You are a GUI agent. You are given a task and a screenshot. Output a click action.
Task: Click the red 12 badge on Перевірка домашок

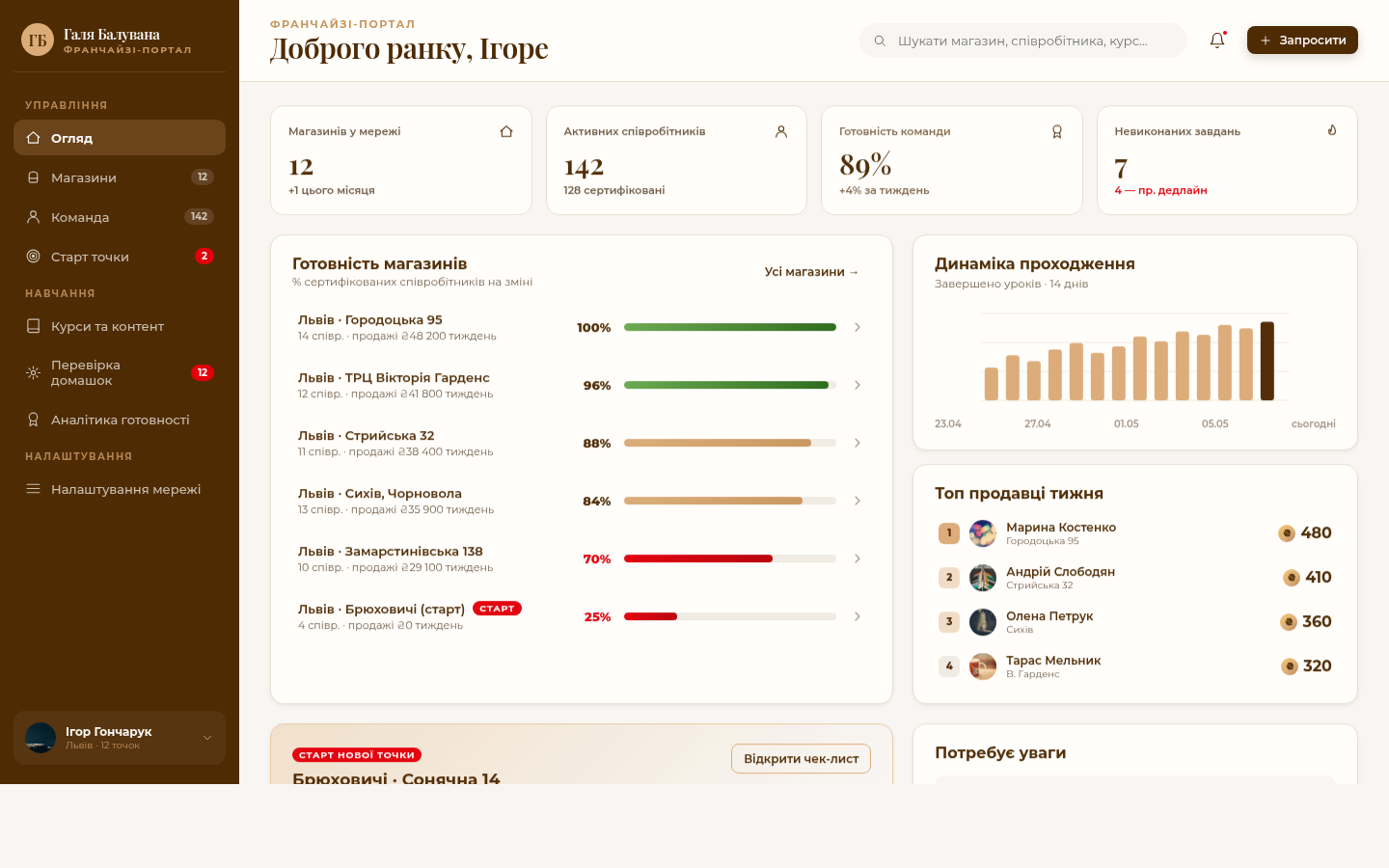pos(203,372)
